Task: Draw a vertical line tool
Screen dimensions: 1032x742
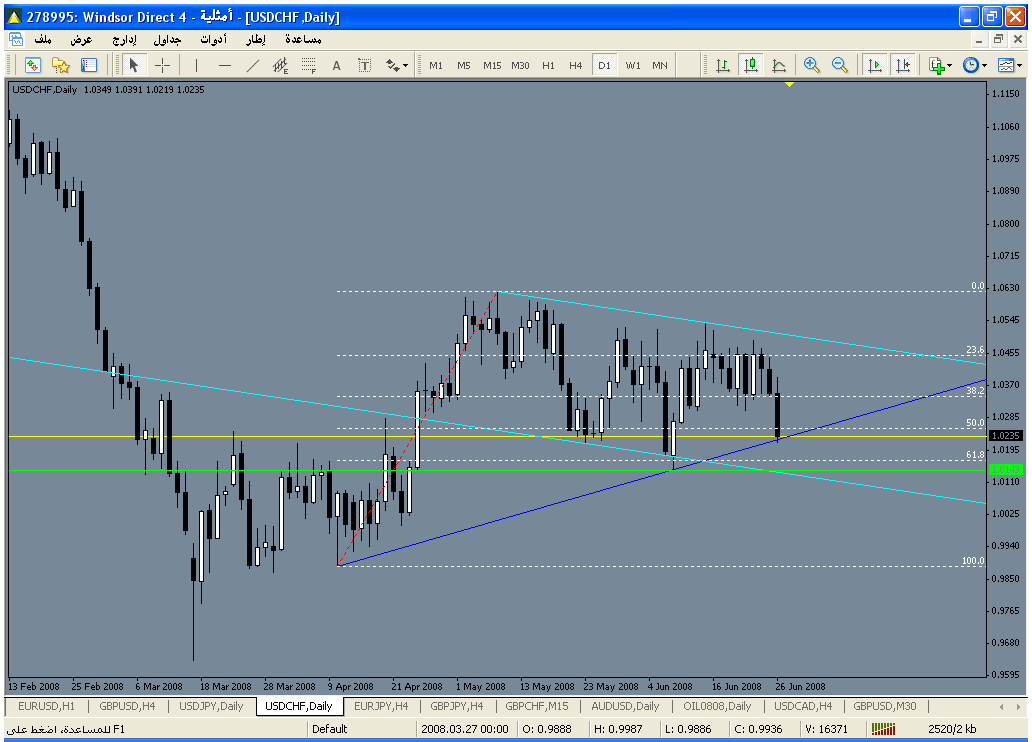Action: (x=197, y=65)
